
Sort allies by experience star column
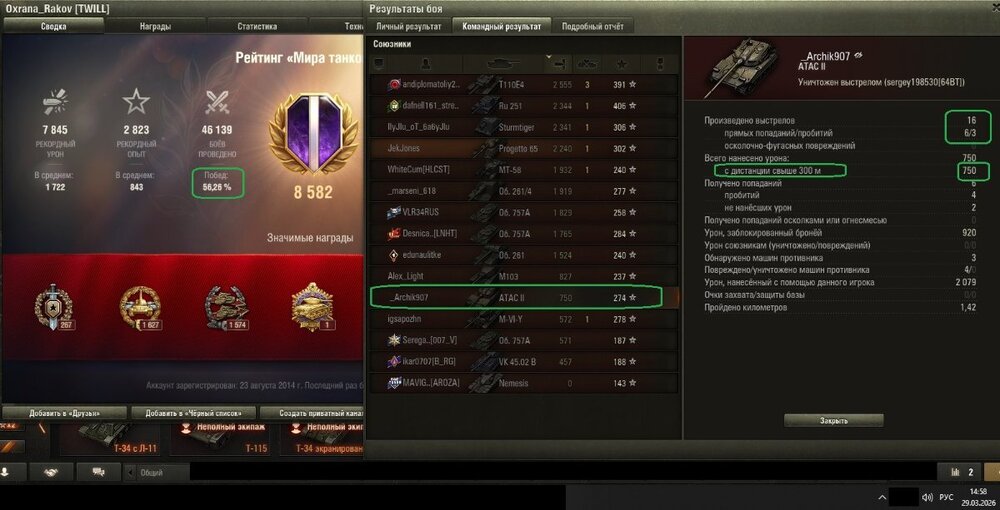click(622, 64)
